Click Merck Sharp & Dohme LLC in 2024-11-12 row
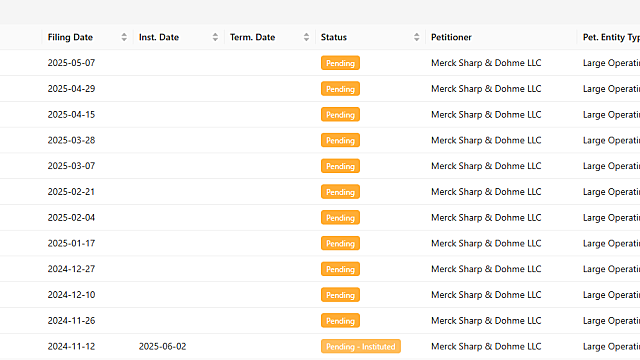This screenshot has height=360, width=640. (486, 346)
